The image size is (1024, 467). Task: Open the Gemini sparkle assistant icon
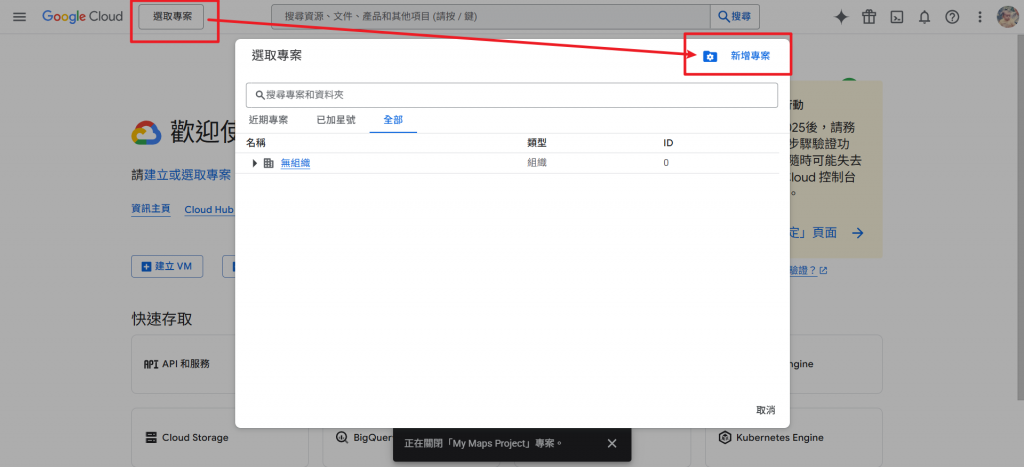(x=841, y=18)
